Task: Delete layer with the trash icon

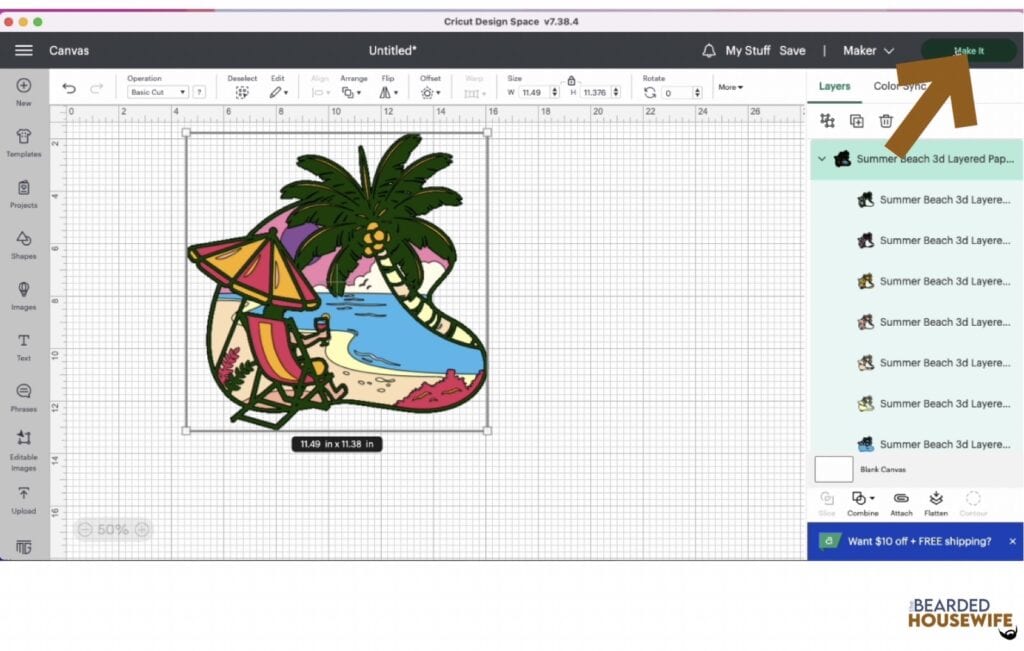Action: coord(886,121)
